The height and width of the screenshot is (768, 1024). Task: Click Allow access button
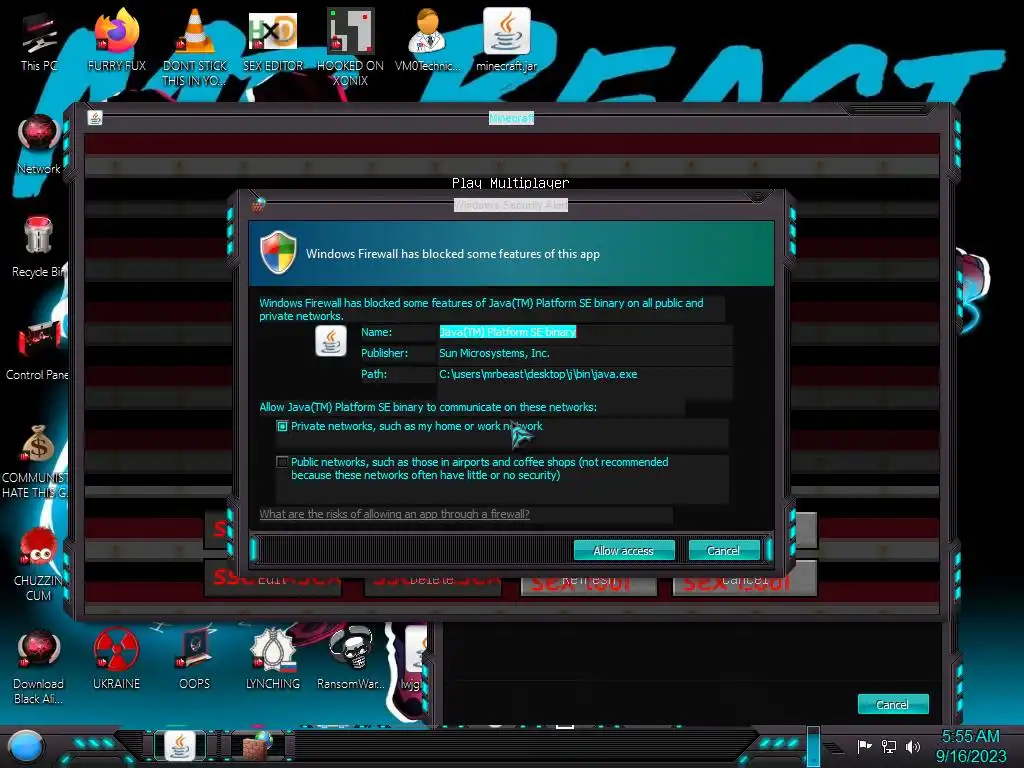624,551
